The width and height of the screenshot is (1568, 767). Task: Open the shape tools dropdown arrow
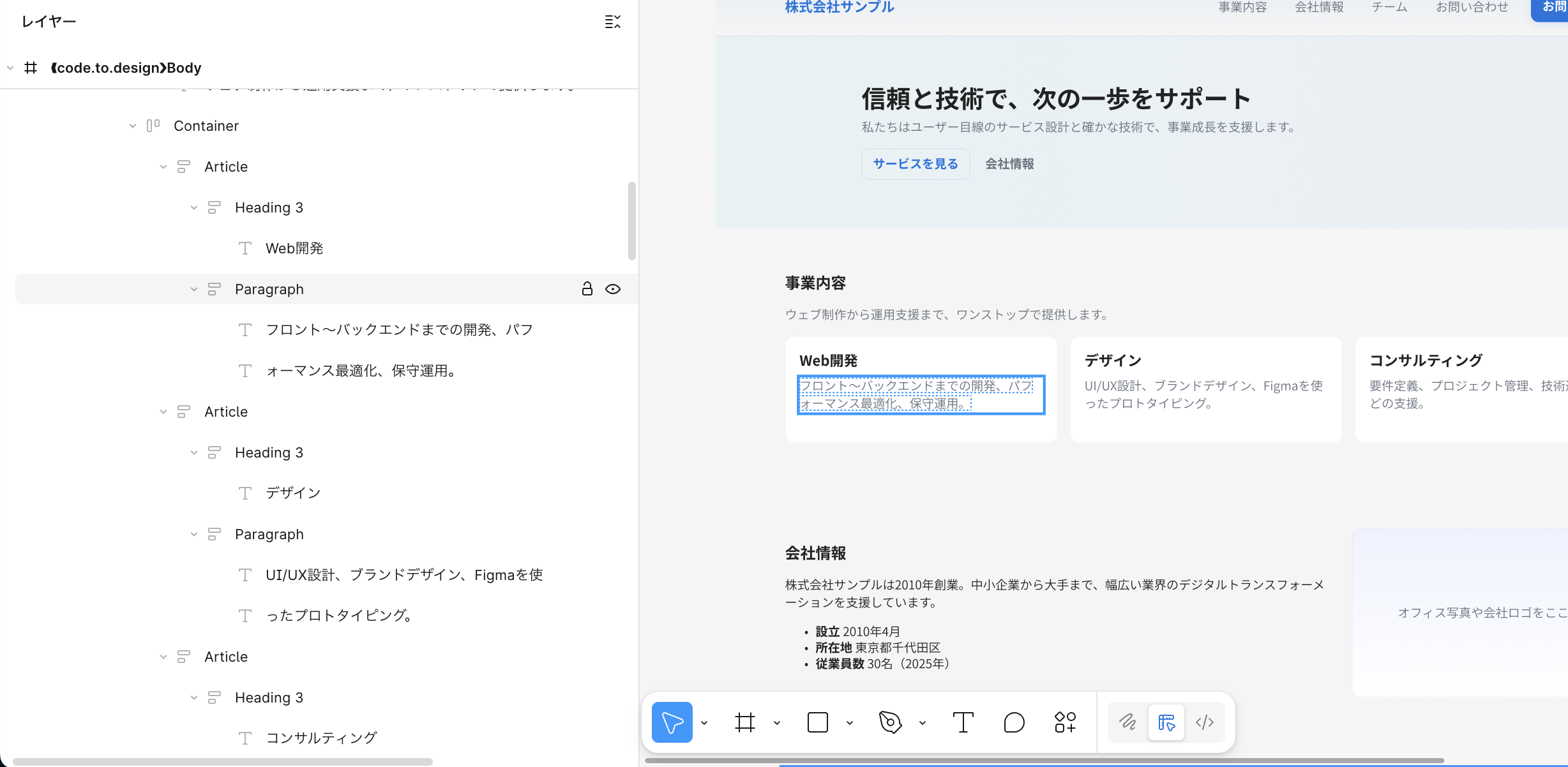point(850,723)
